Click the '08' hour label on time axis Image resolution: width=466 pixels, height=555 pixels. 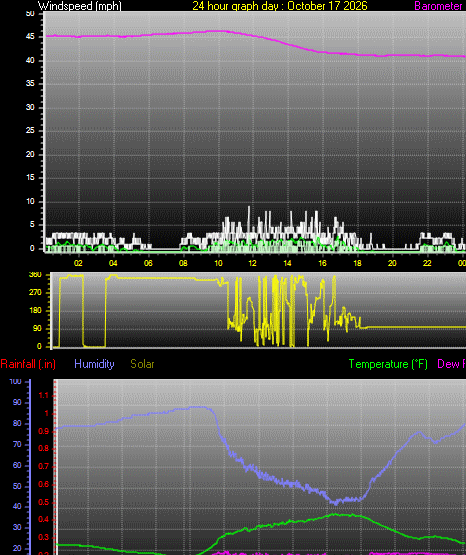point(183,263)
